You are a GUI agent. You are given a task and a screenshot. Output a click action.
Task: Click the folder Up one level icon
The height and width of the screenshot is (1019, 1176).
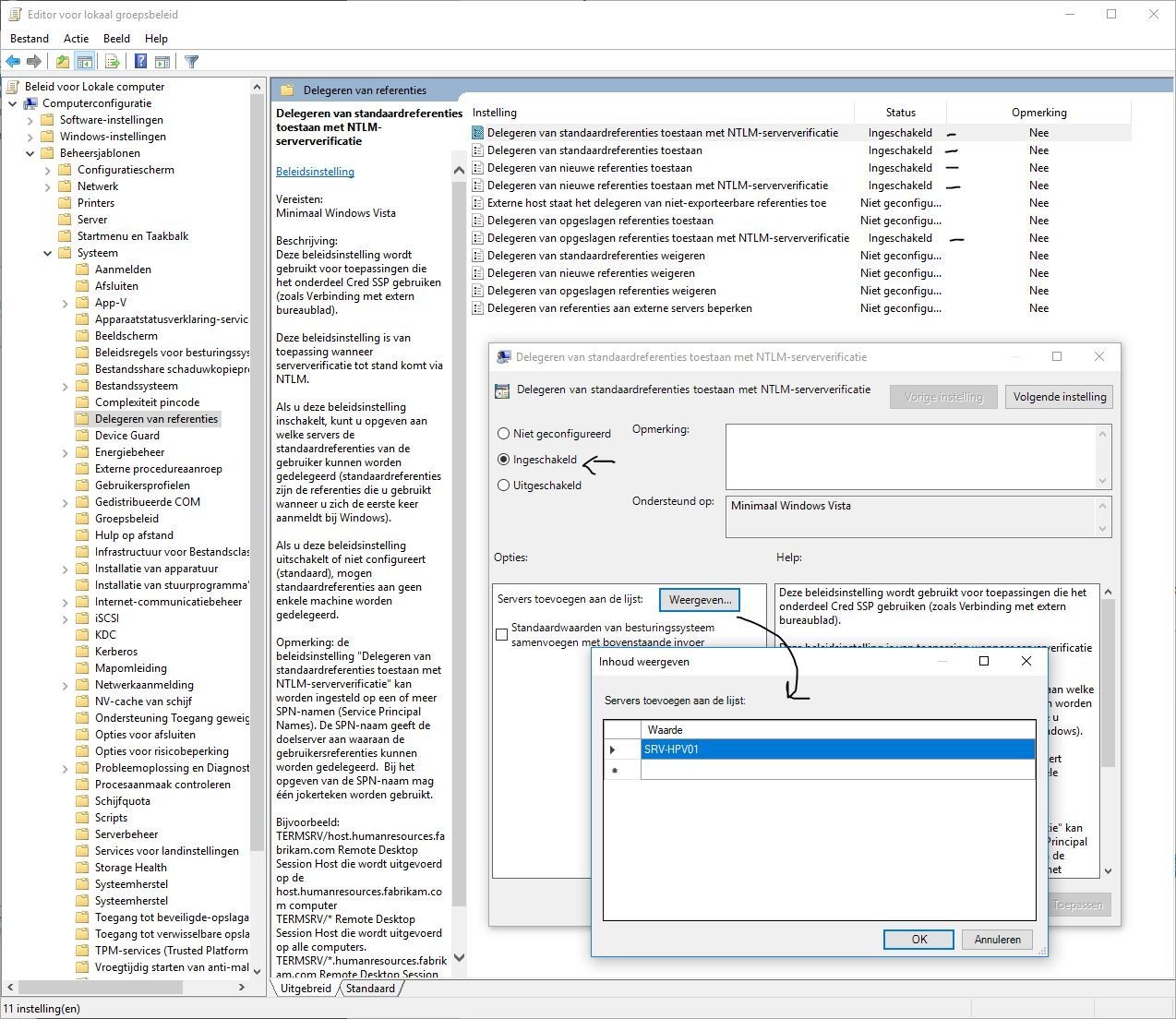click(62, 62)
